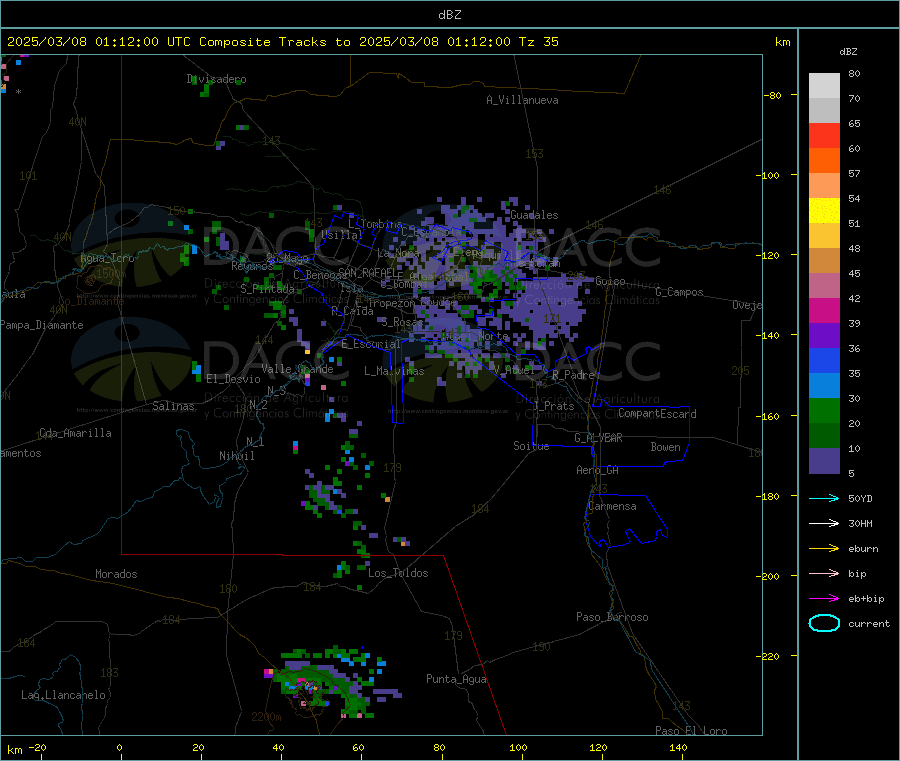This screenshot has height=761, width=900.
Task: Select the red 60-65 dBZ color swatch
Action: pos(824,135)
